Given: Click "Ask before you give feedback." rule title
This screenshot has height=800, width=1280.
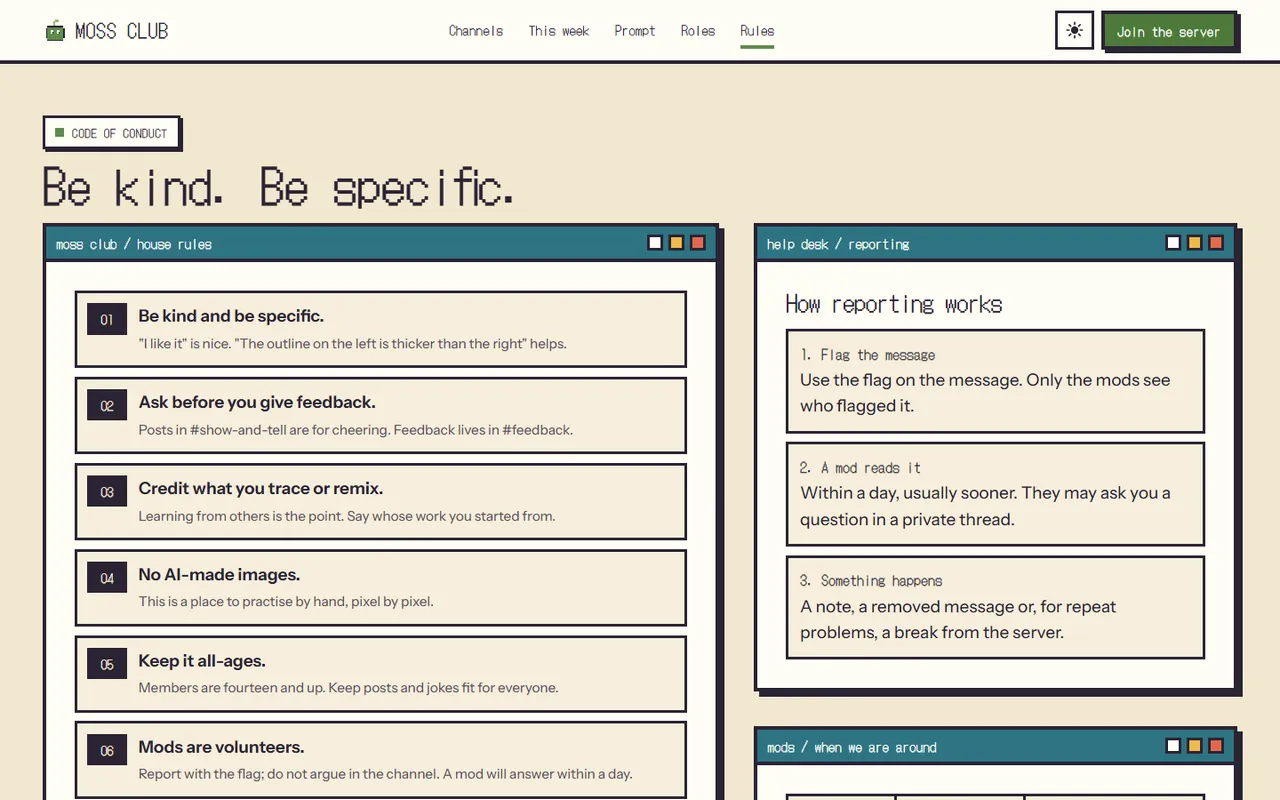Looking at the screenshot, I should coord(257,402).
